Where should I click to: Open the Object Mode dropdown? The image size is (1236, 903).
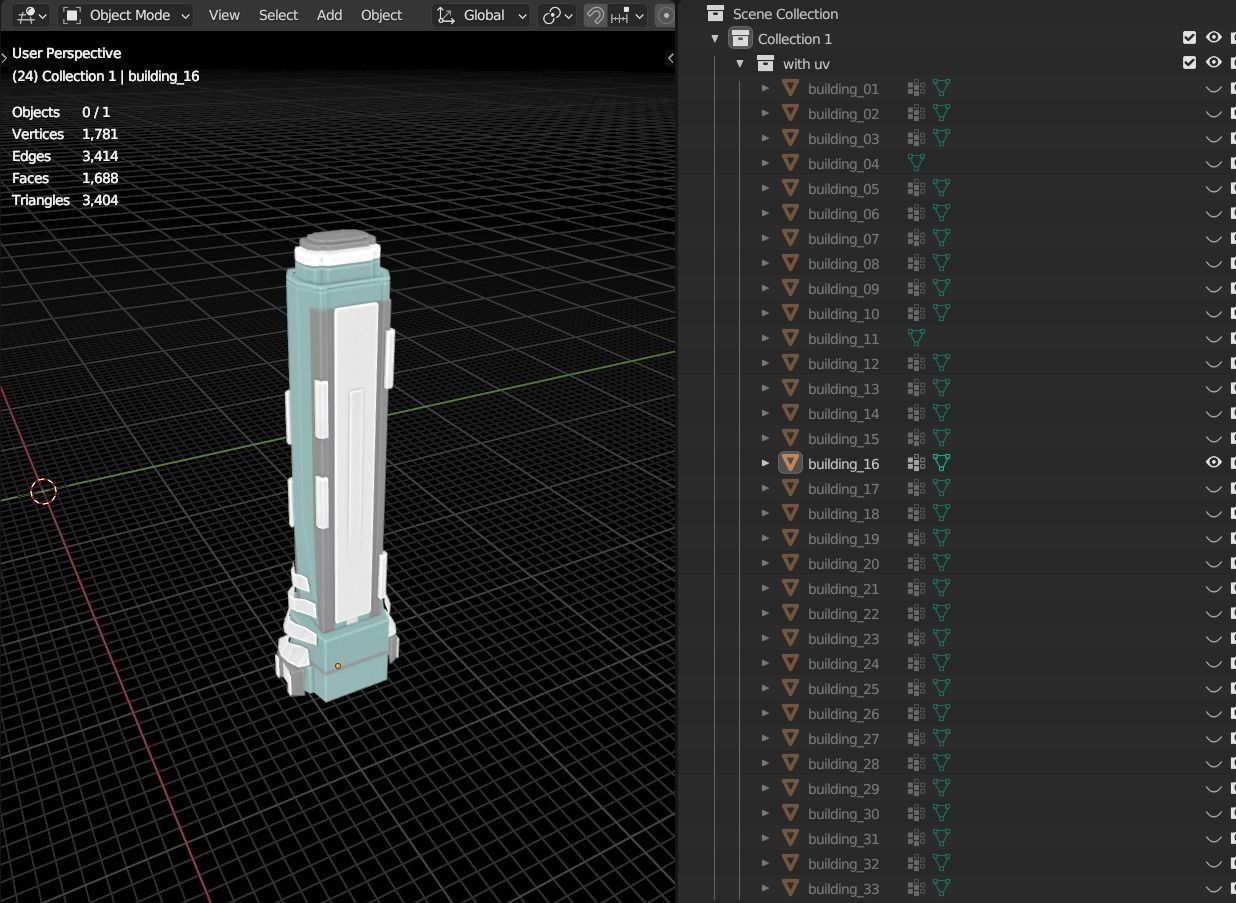[x=126, y=15]
